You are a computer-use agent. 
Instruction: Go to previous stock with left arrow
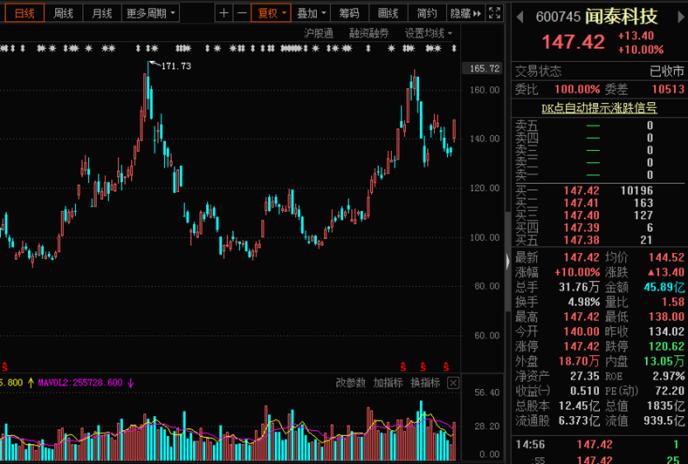520,17
